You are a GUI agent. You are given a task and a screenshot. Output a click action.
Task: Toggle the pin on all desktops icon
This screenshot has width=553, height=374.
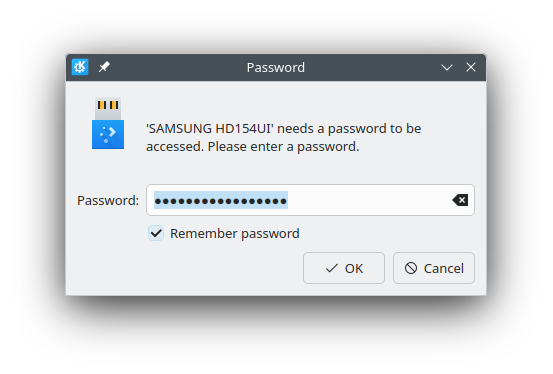[104, 67]
